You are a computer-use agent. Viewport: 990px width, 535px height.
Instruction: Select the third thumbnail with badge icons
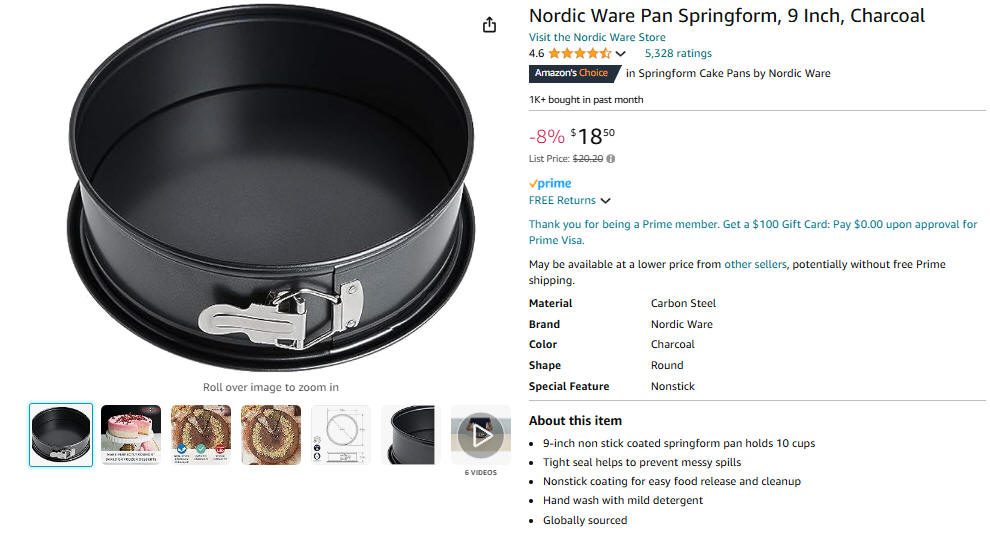click(201, 435)
